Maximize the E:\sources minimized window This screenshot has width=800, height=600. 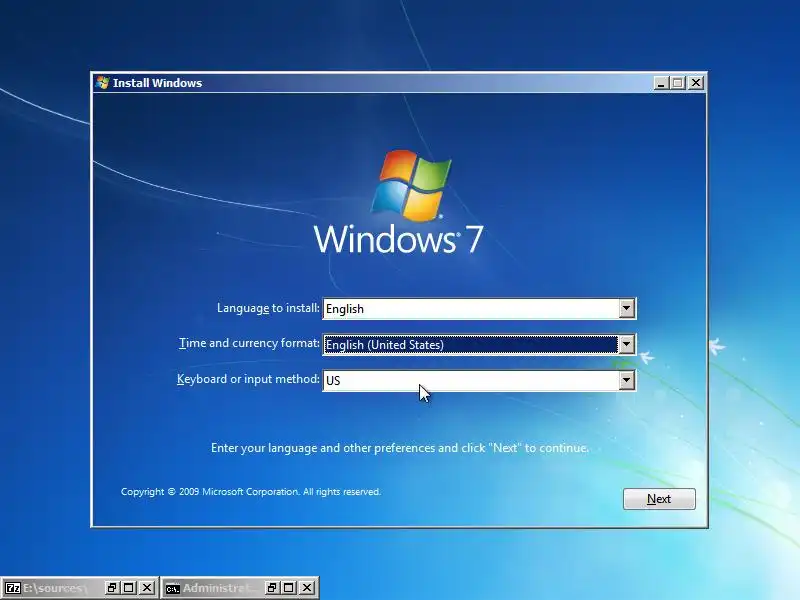[x=129, y=588]
